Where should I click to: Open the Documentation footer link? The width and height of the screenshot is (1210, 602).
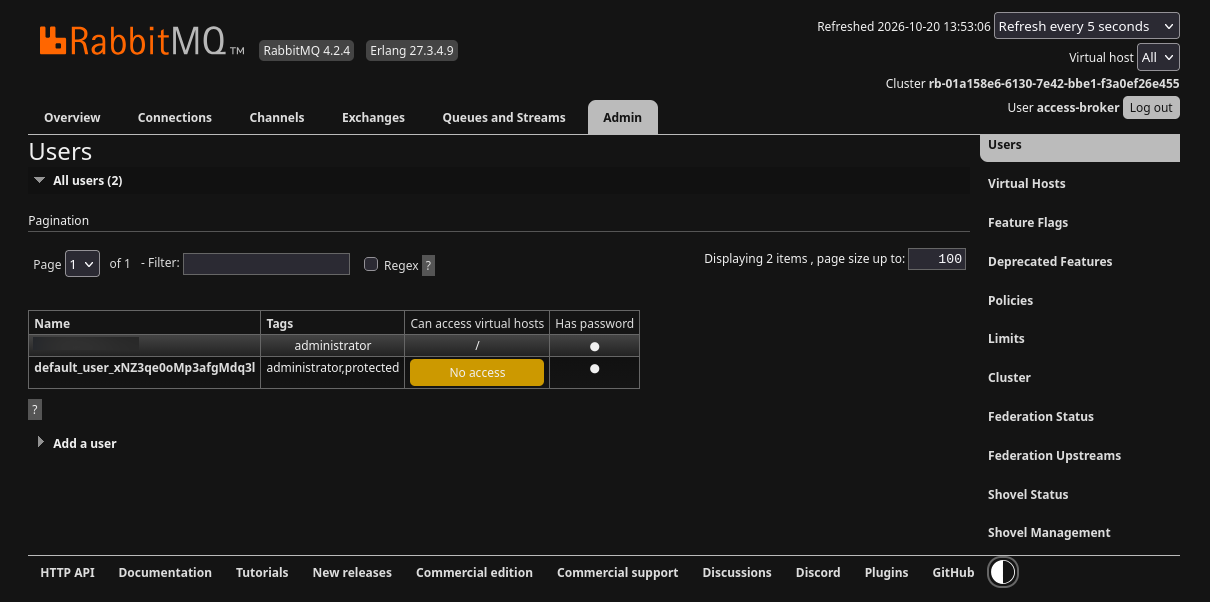tap(165, 572)
